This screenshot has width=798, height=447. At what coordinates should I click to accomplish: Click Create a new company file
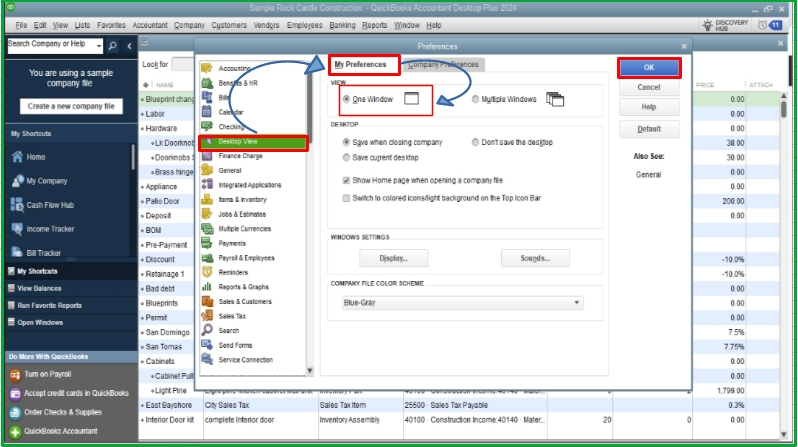71,106
